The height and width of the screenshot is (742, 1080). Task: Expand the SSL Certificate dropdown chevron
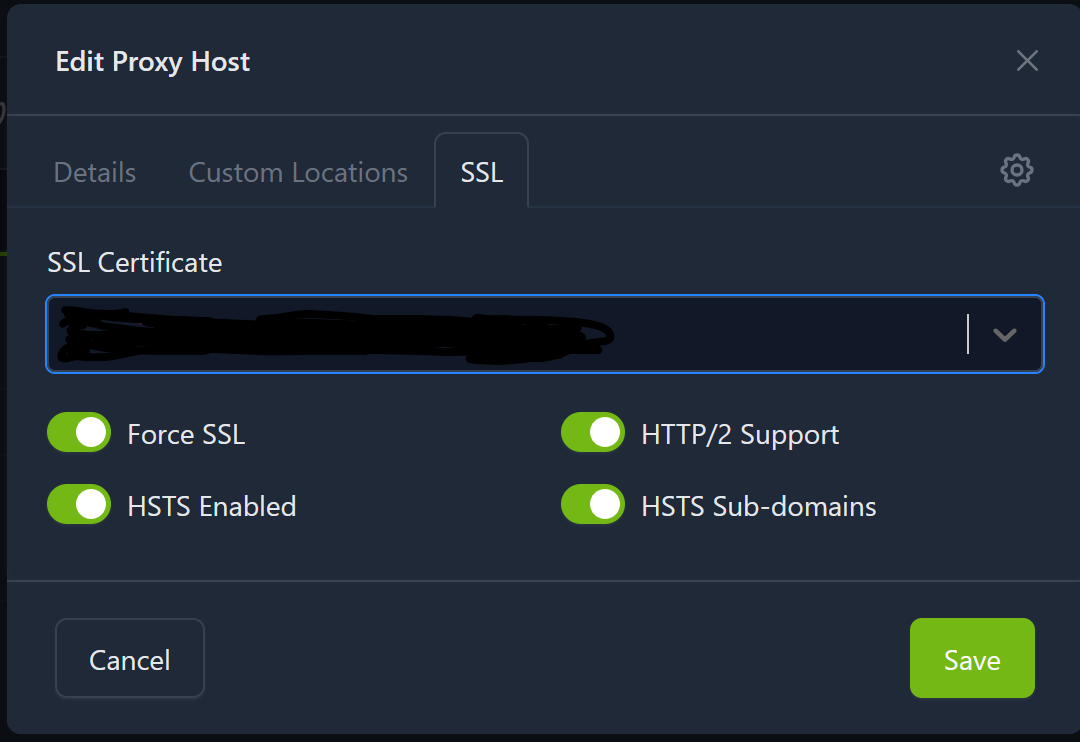(x=1004, y=335)
